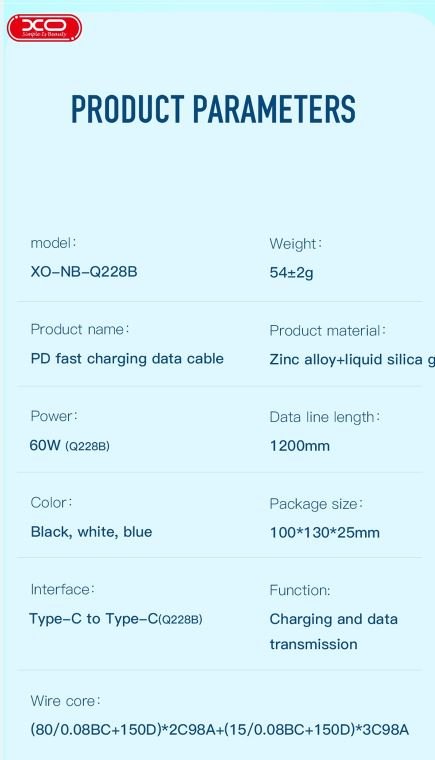
Task: Click the model number XO-NB-Q228B
Action: (84, 271)
